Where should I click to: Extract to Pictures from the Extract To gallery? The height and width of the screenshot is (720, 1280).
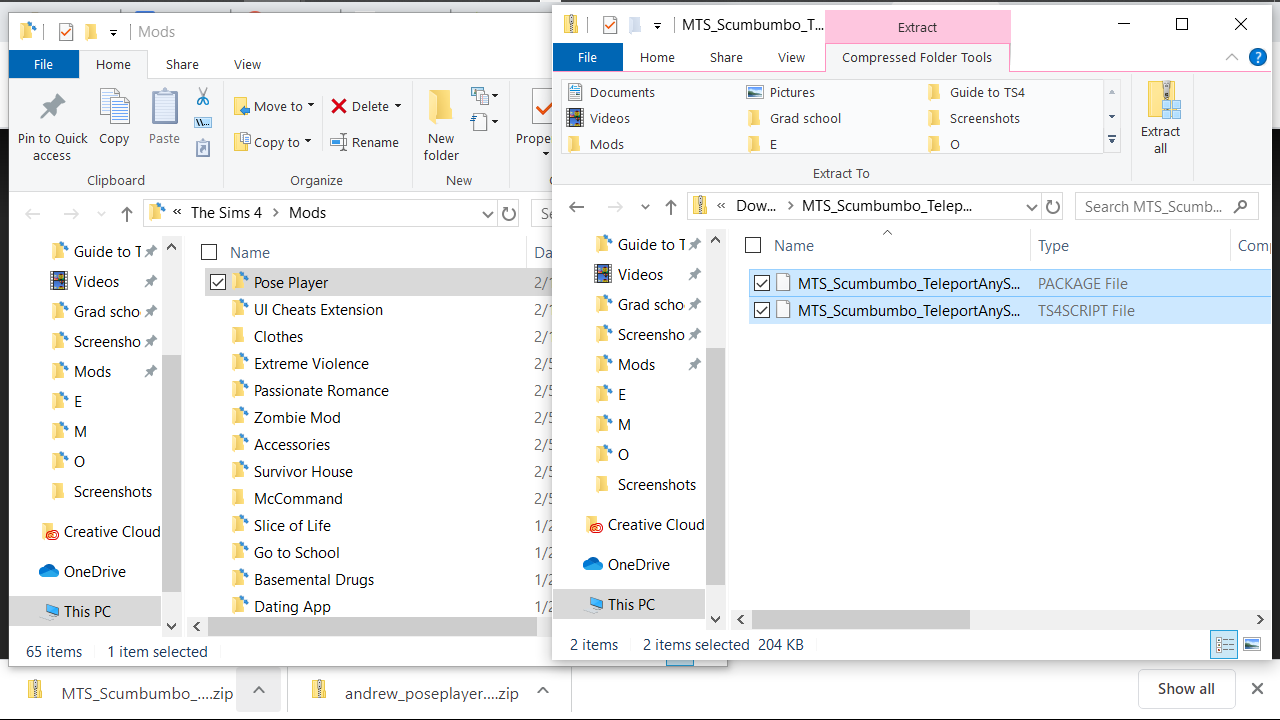[x=781, y=92]
